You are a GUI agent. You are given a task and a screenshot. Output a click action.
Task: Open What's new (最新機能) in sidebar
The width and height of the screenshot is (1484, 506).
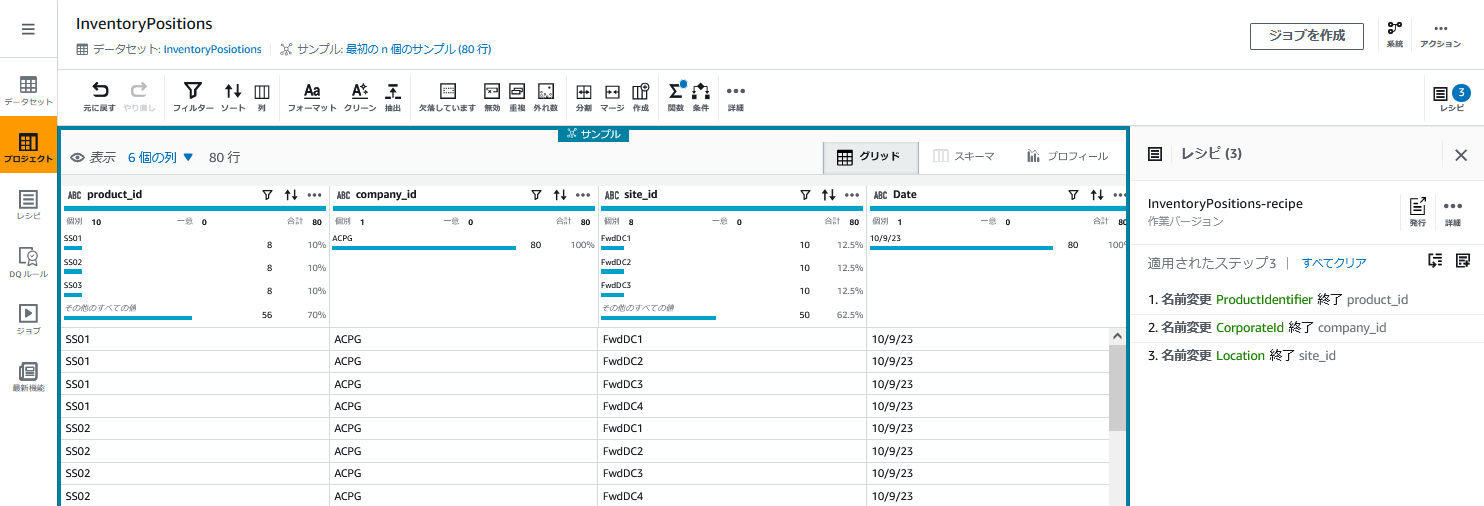coord(28,377)
